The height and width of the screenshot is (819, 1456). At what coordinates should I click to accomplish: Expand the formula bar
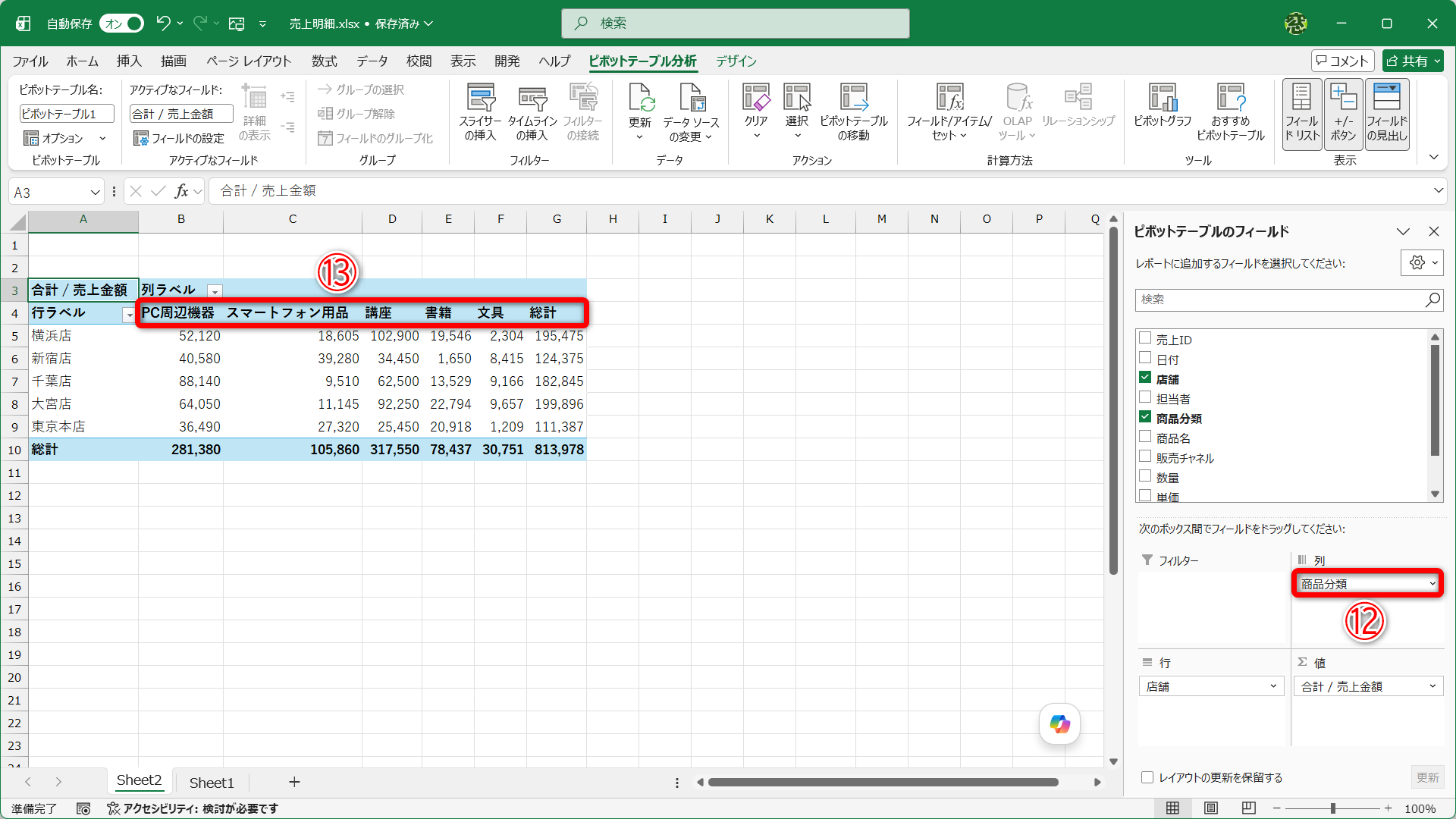point(1438,190)
